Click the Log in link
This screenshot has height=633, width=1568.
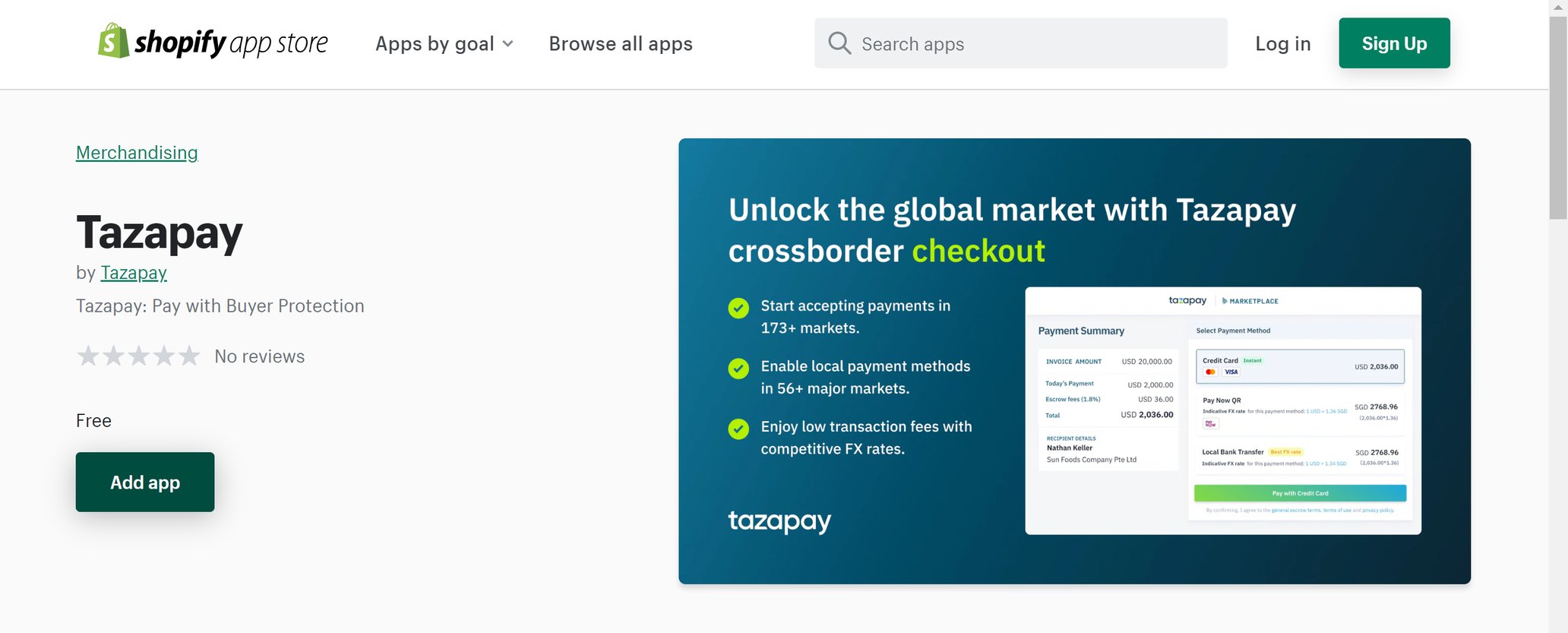tap(1283, 44)
